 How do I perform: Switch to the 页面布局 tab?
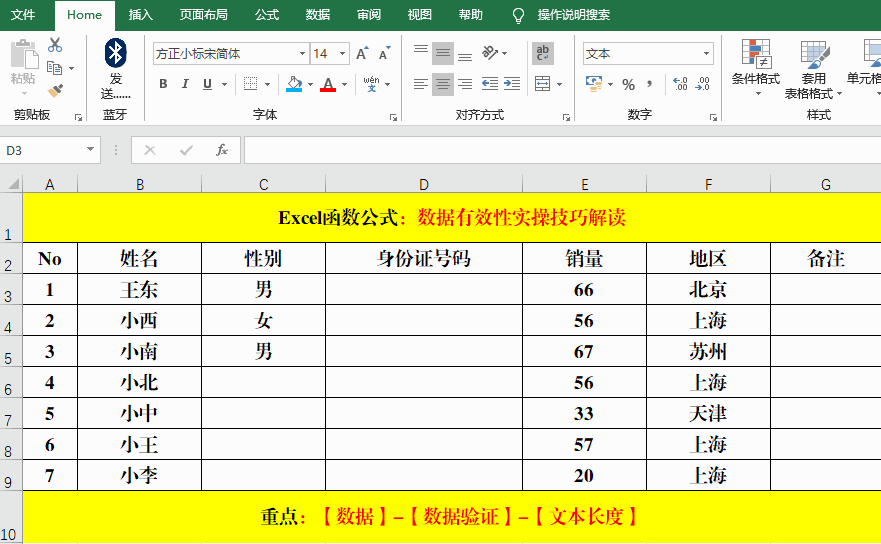(203, 15)
